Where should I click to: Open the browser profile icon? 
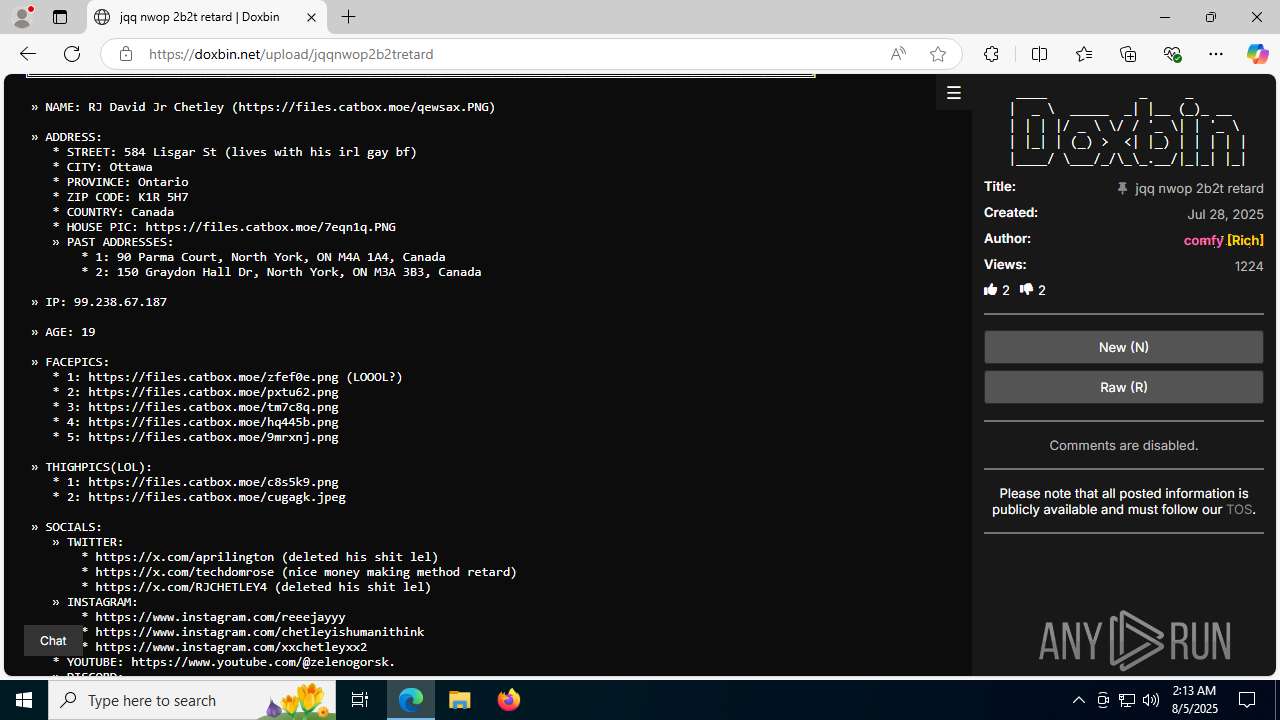click(22, 17)
